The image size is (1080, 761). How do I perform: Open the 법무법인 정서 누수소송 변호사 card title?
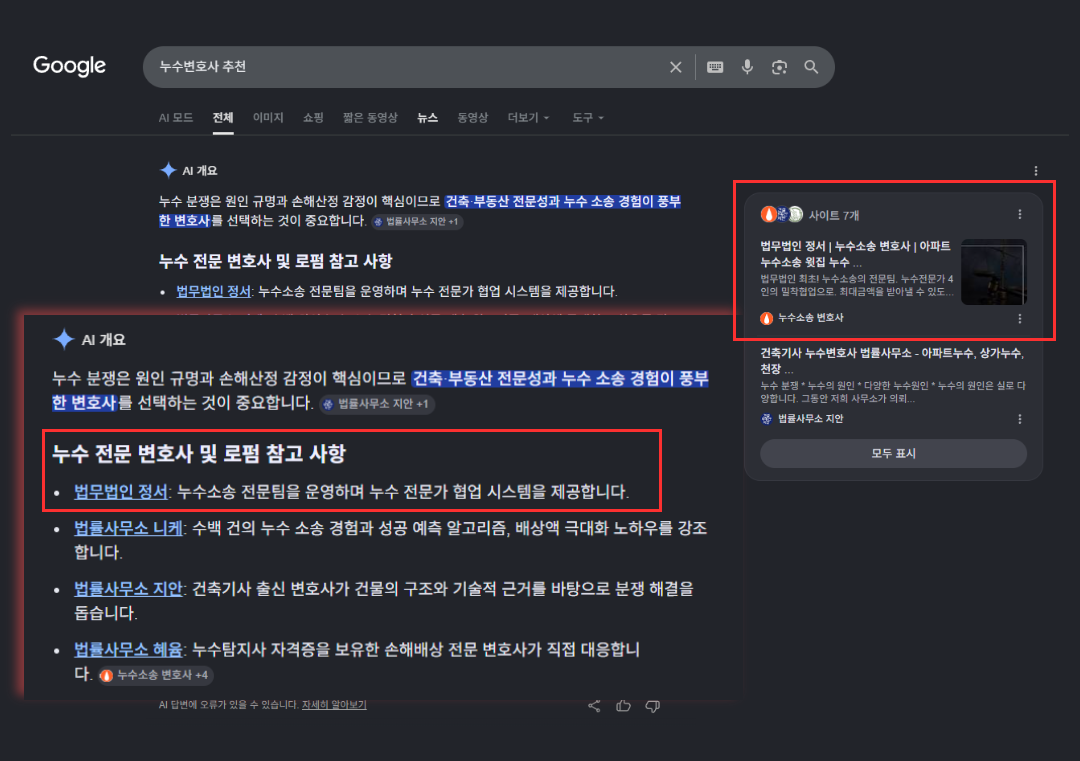click(x=855, y=253)
